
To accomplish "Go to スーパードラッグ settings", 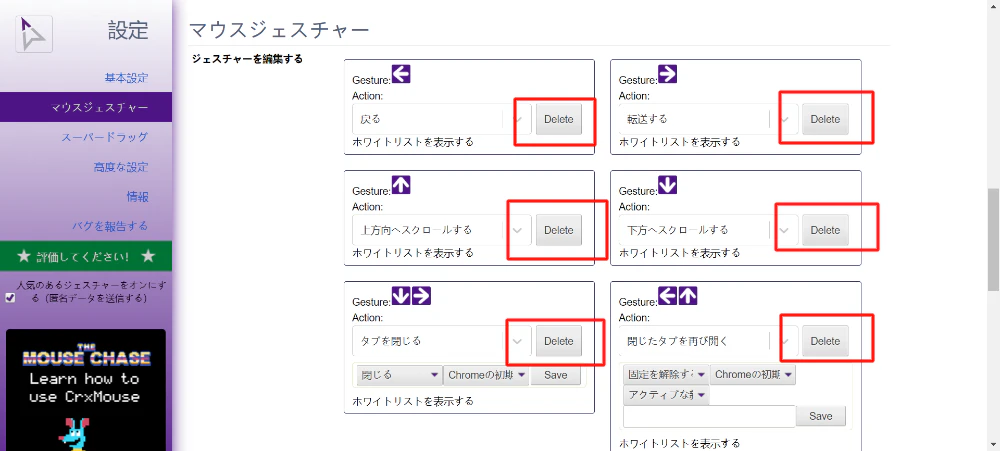I will coord(105,137).
